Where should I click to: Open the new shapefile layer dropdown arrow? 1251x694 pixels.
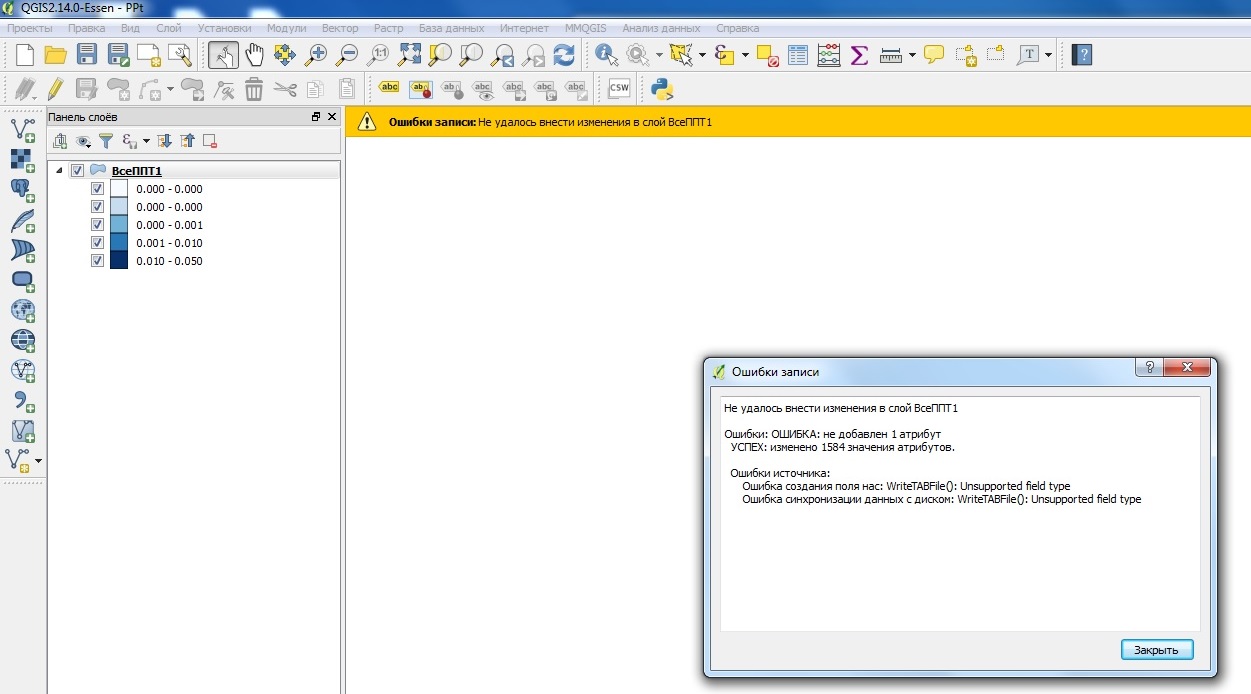(38, 461)
